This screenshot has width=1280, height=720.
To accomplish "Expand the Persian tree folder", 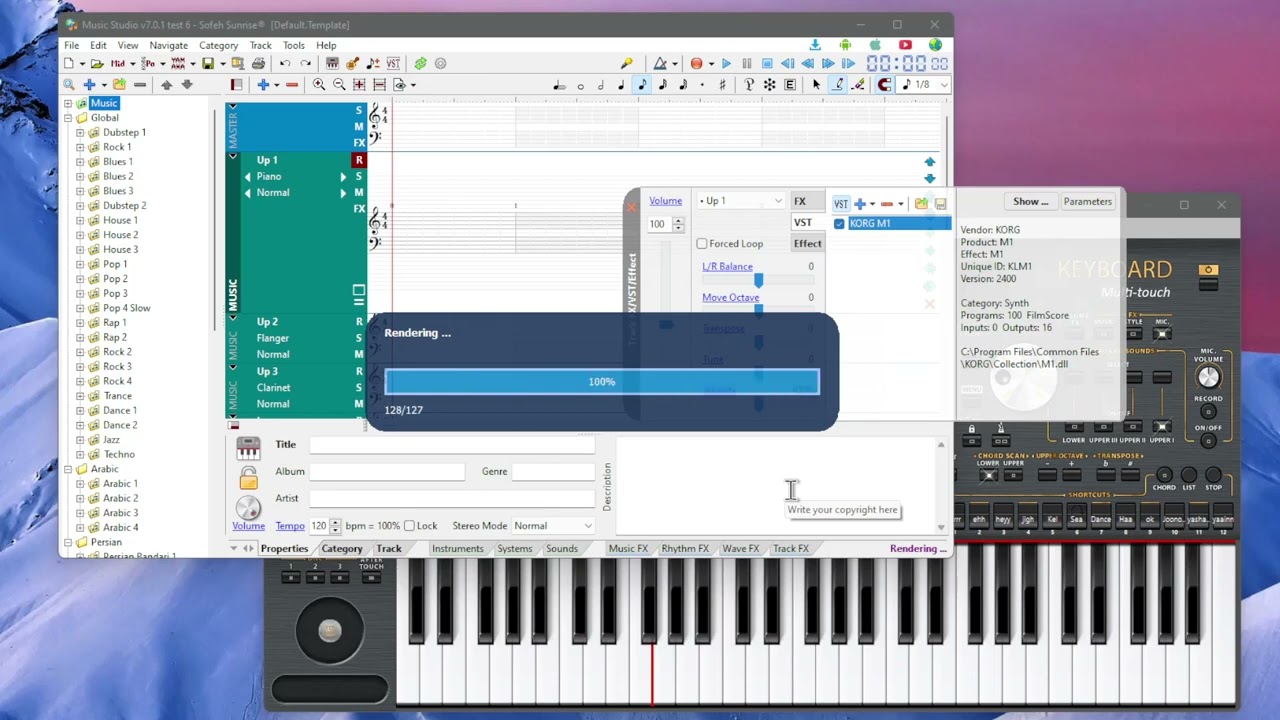I will pyautogui.click(x=68, y=543).
